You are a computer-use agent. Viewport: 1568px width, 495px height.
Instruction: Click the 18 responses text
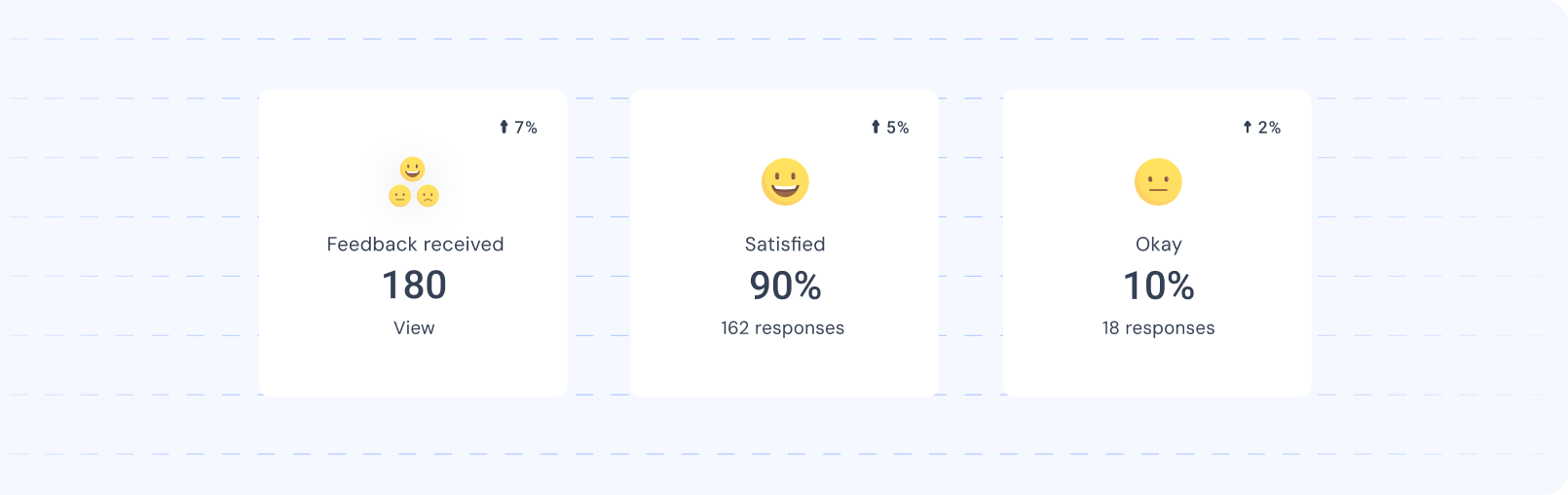click(1158, 328)
